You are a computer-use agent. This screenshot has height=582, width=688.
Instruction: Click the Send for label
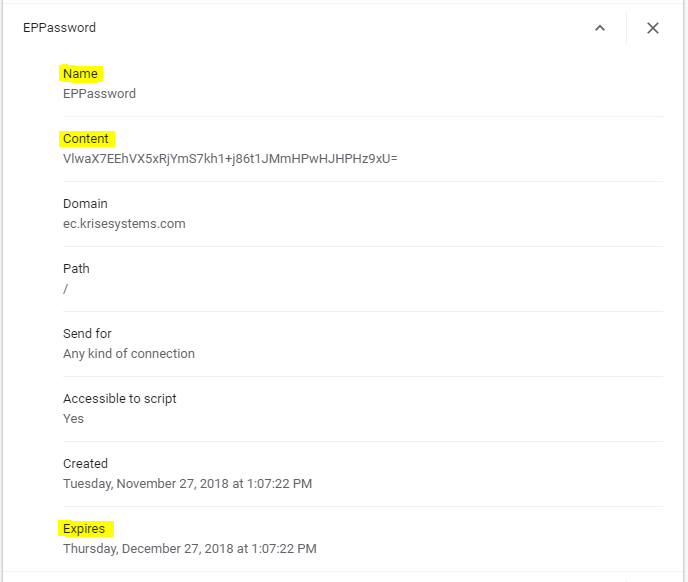tap(87, 334)
